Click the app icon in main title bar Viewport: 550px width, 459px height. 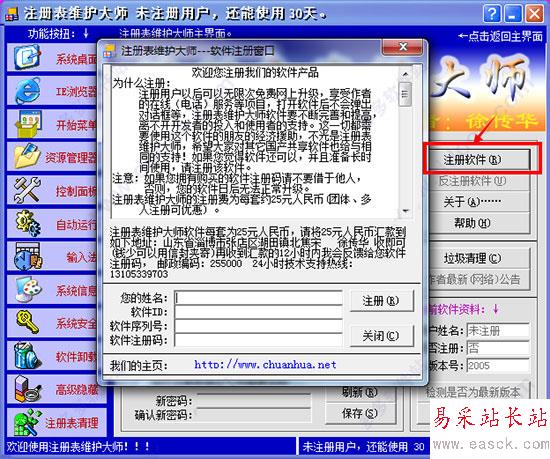pyautogui.click(x=12, y=14)
